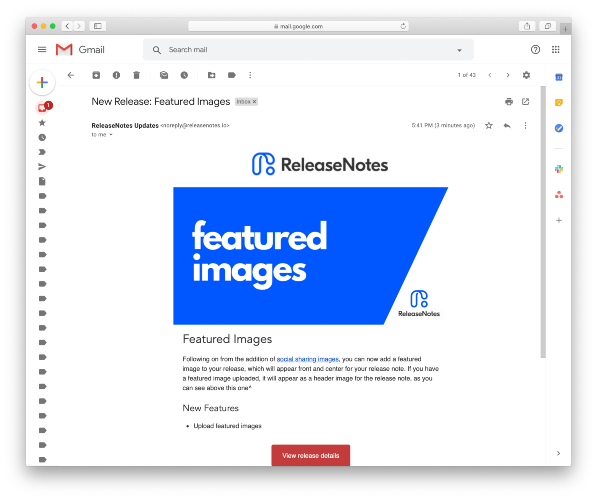The width and height of the screenshot is (597, 500).
Task: Open Gmail settings gear
Action: click(526, 75)
